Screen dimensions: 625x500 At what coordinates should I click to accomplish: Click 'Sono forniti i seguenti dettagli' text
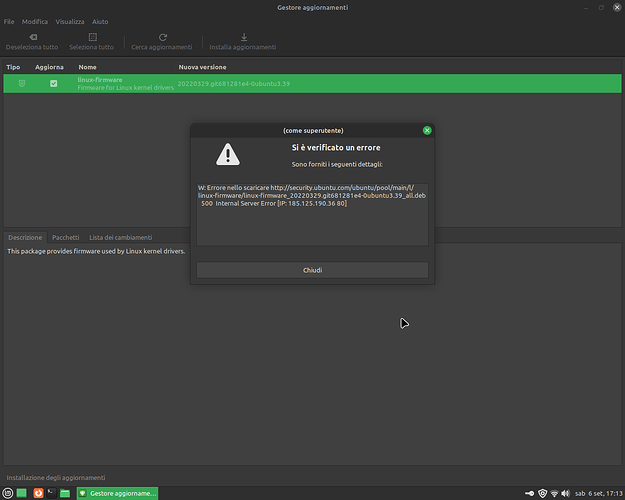pos(337,164)
